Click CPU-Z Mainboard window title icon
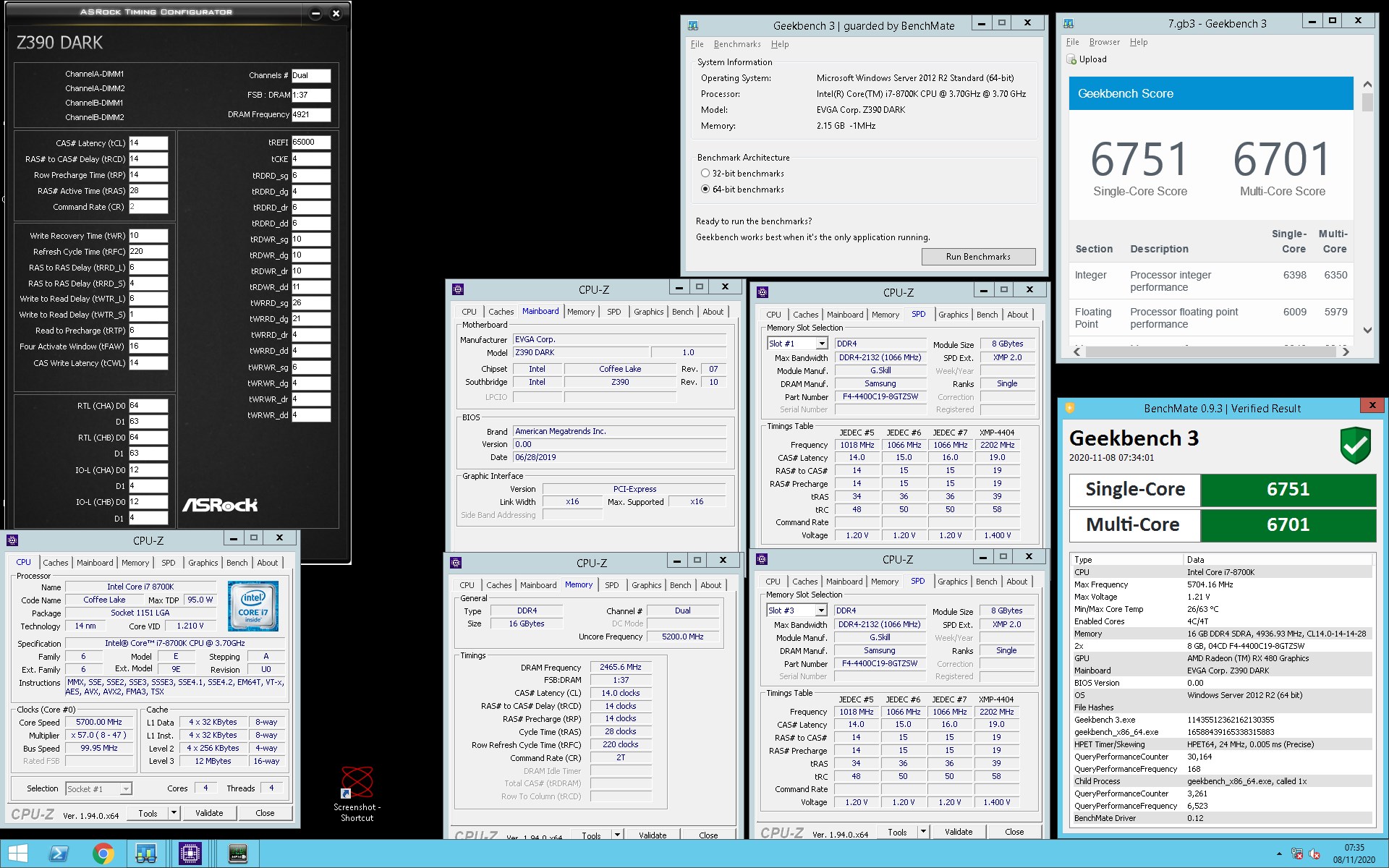Viewport: 1389px width, 868px height. tap(458, 289)
